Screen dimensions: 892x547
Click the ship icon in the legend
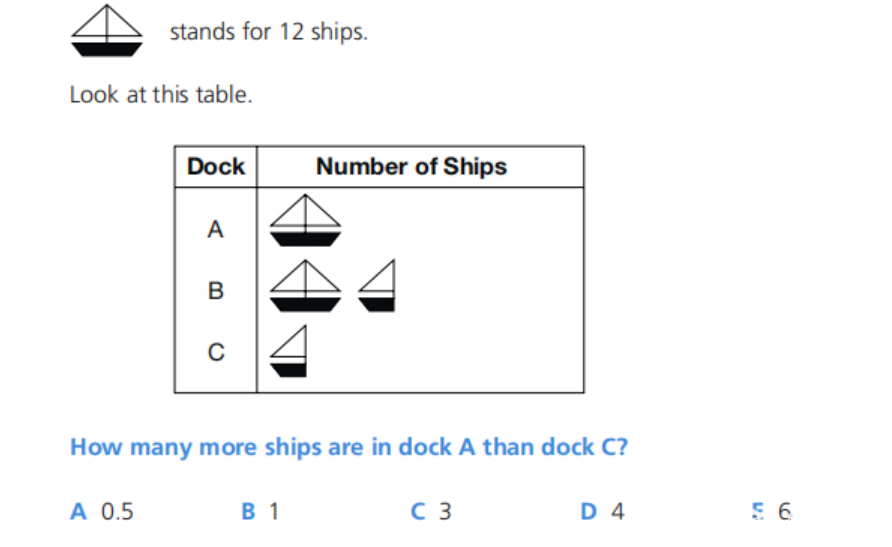pos(107,31)
